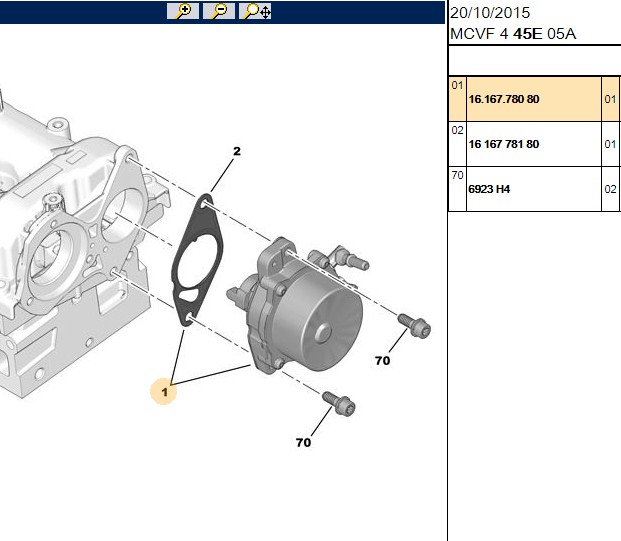Click quantity 02 in the 6923 H4 row
This screenshot has height=541, width=621.
click(610, 189)
